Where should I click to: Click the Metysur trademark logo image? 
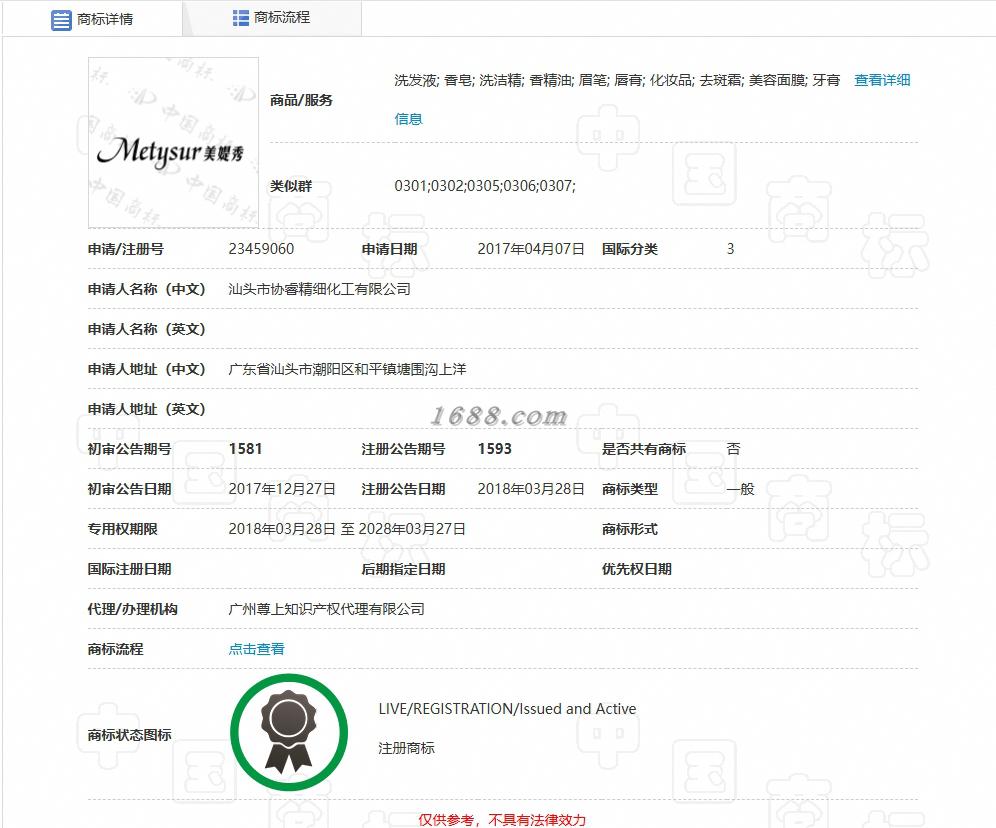[173, 142]
